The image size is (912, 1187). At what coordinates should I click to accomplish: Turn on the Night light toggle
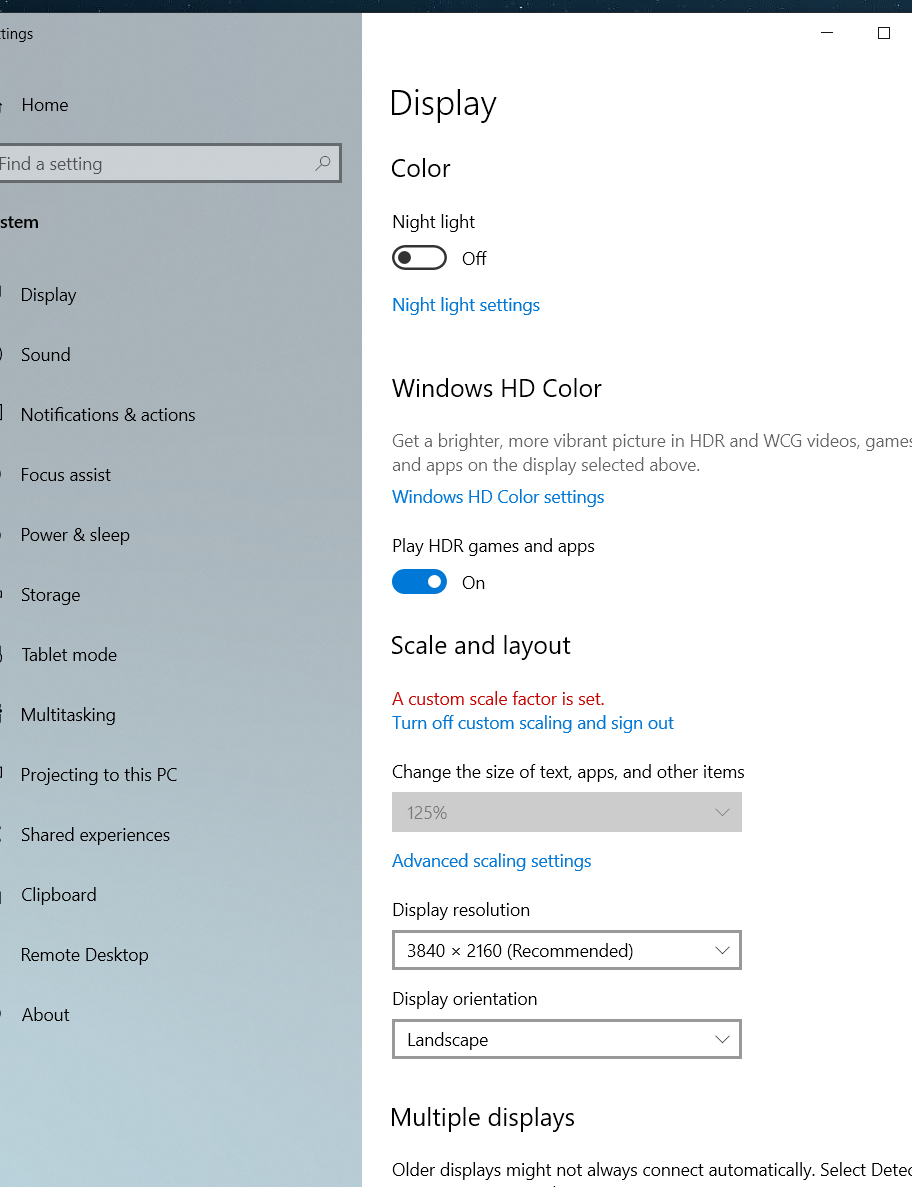pos(419,258)
